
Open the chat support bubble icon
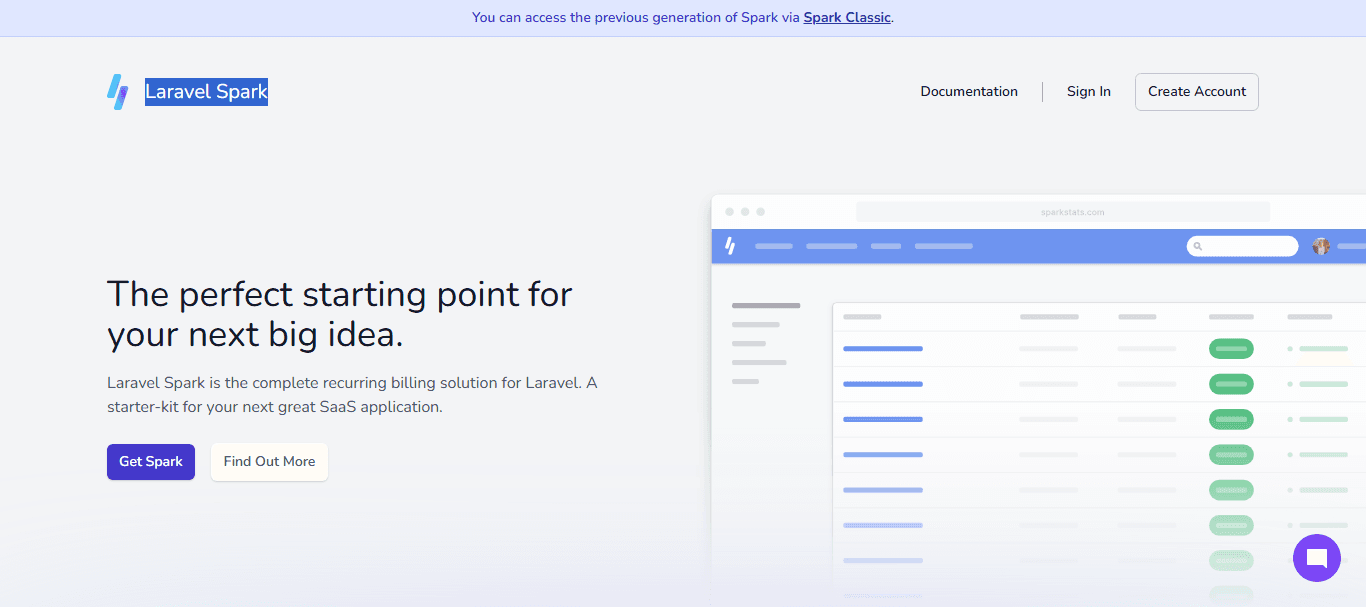pyautogui.click(x=1317, y=558)
